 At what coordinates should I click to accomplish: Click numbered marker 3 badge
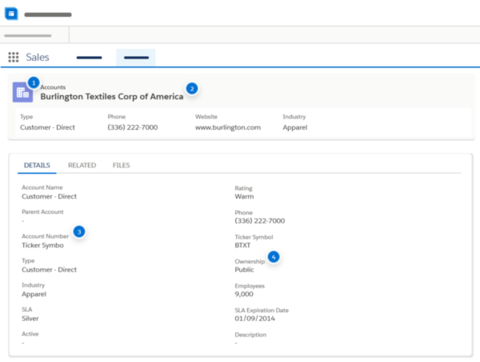[x=79, y=232]
